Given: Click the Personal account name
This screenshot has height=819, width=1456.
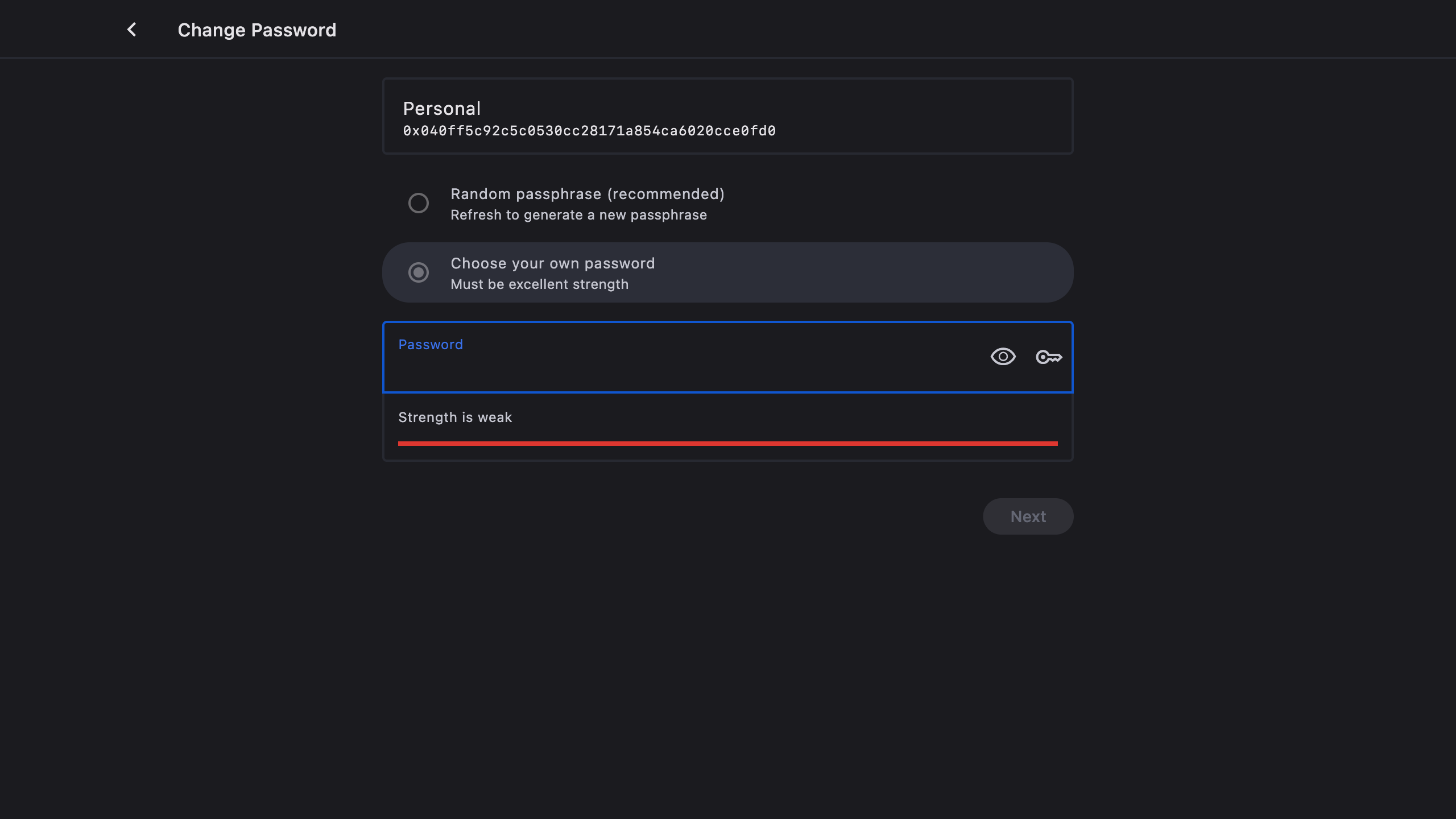Looking at the screenshot, I should [x=442, y=109].
